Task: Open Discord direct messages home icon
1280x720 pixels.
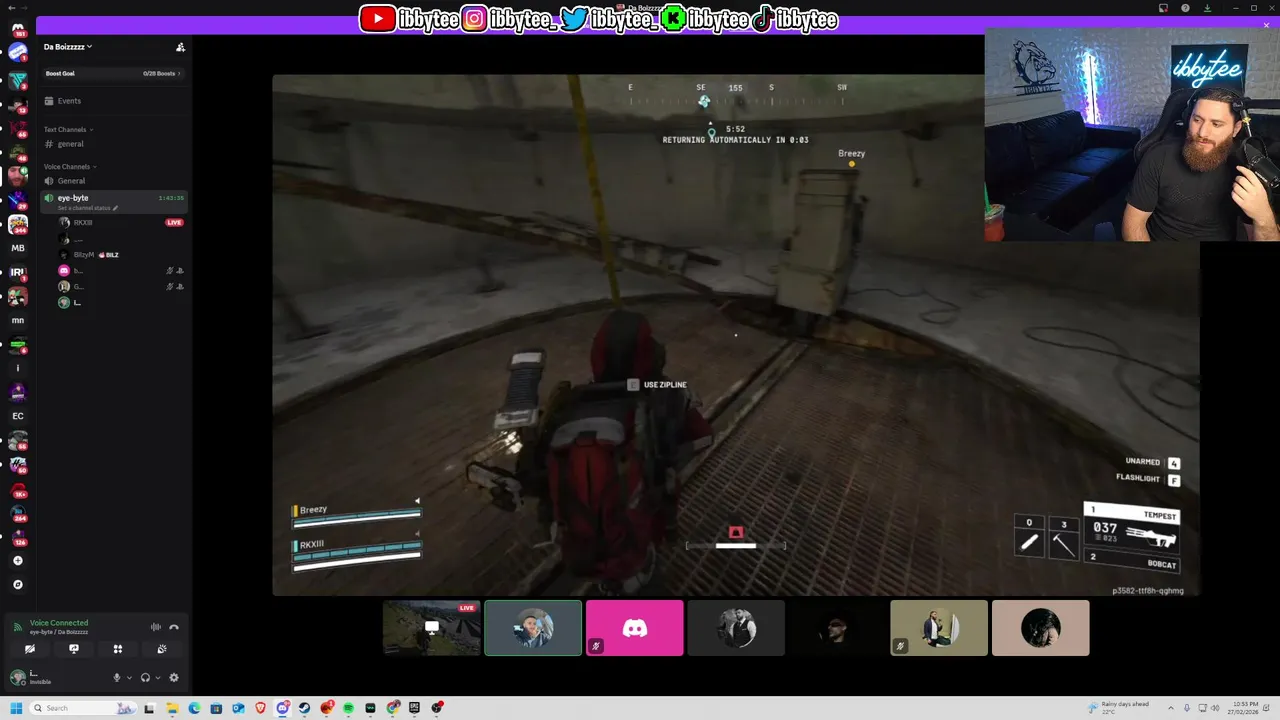Action: click(x=18, y=29)
